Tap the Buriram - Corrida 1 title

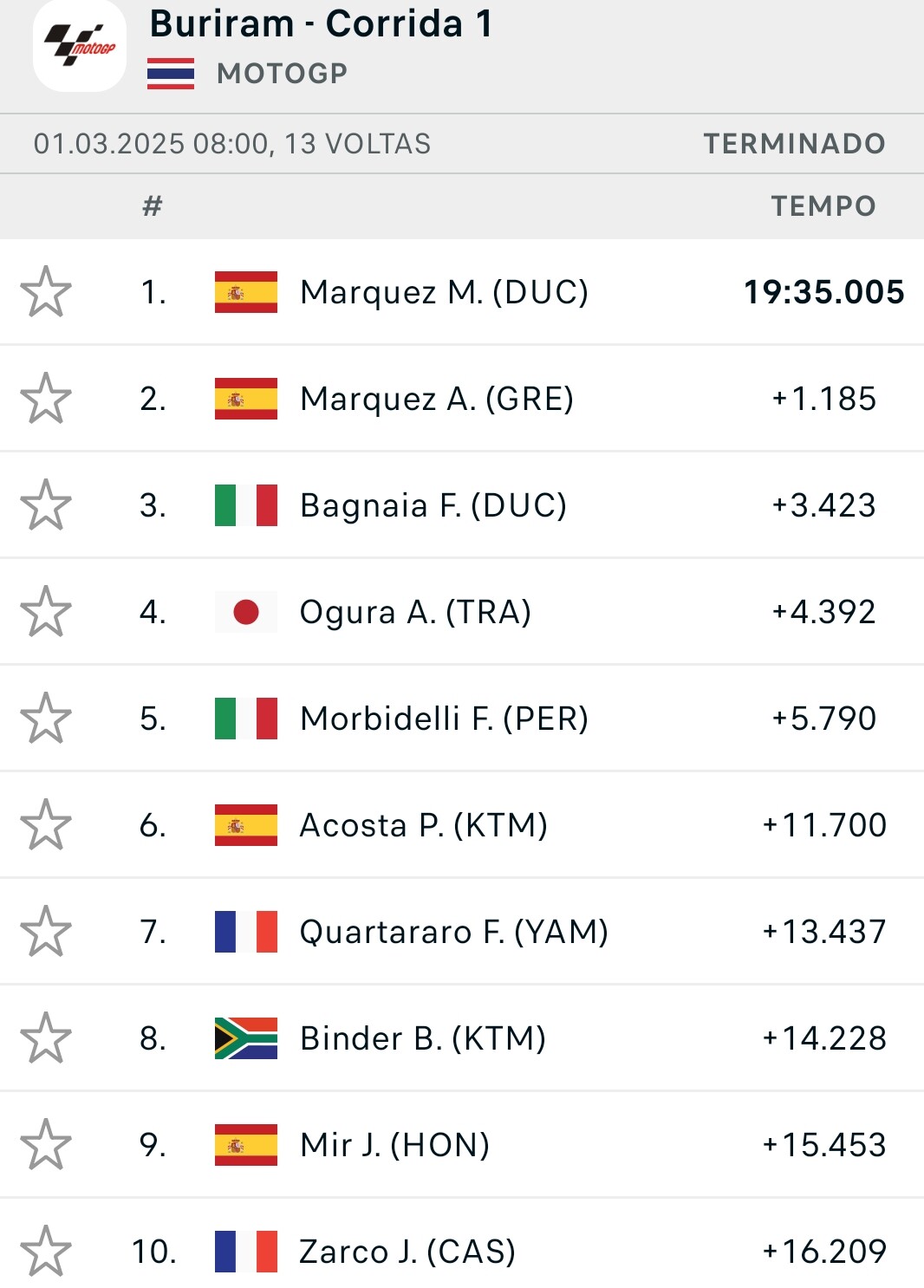coord(322,24)
